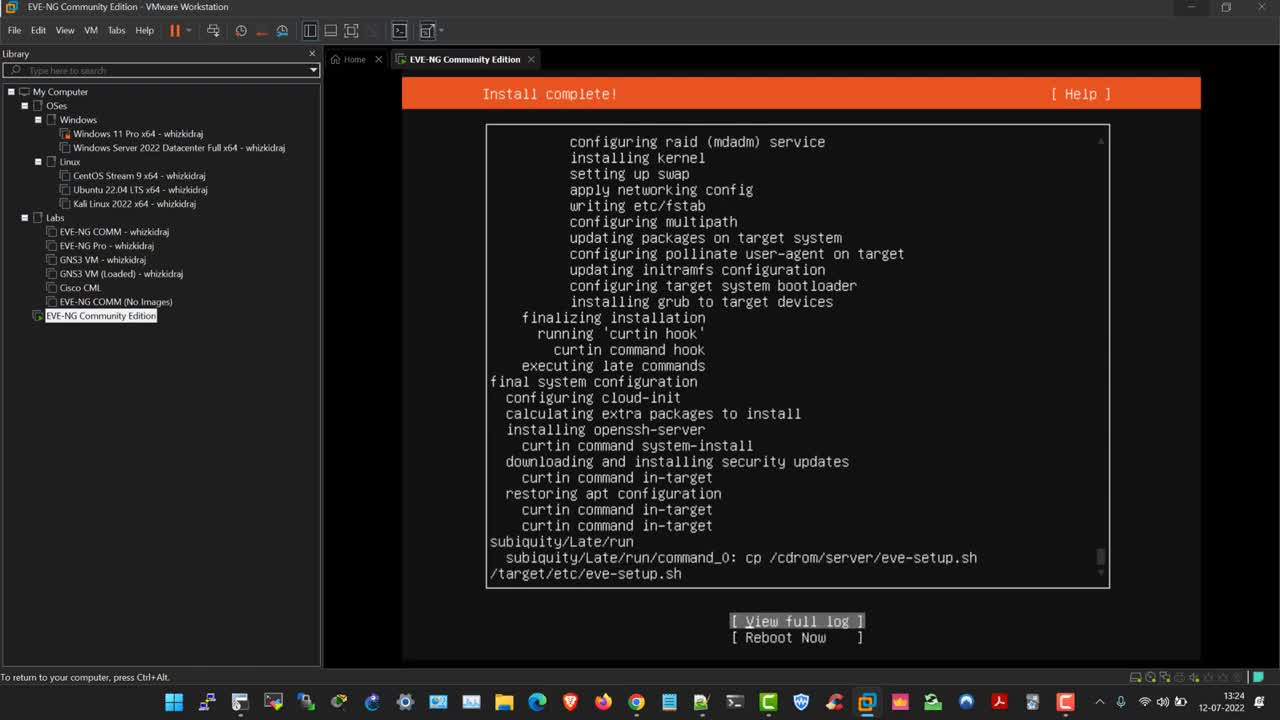Screen dimensions: 1280x720
Task: Click Reboot Now in installer
Action: click(797, 637)
